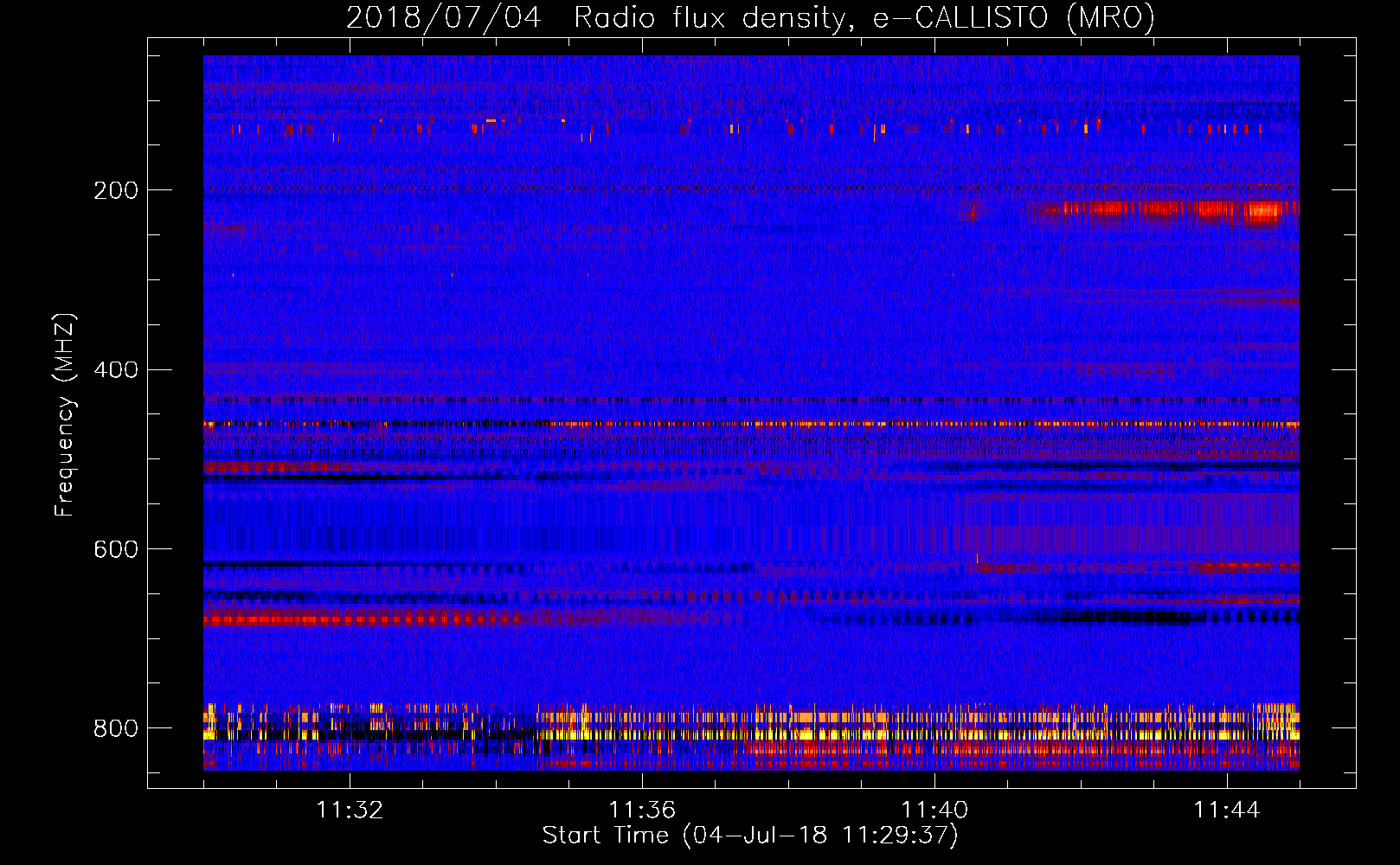Click the 600 frequency tick label
Screen dimensions: 1400x865
[x=116, y=550]
